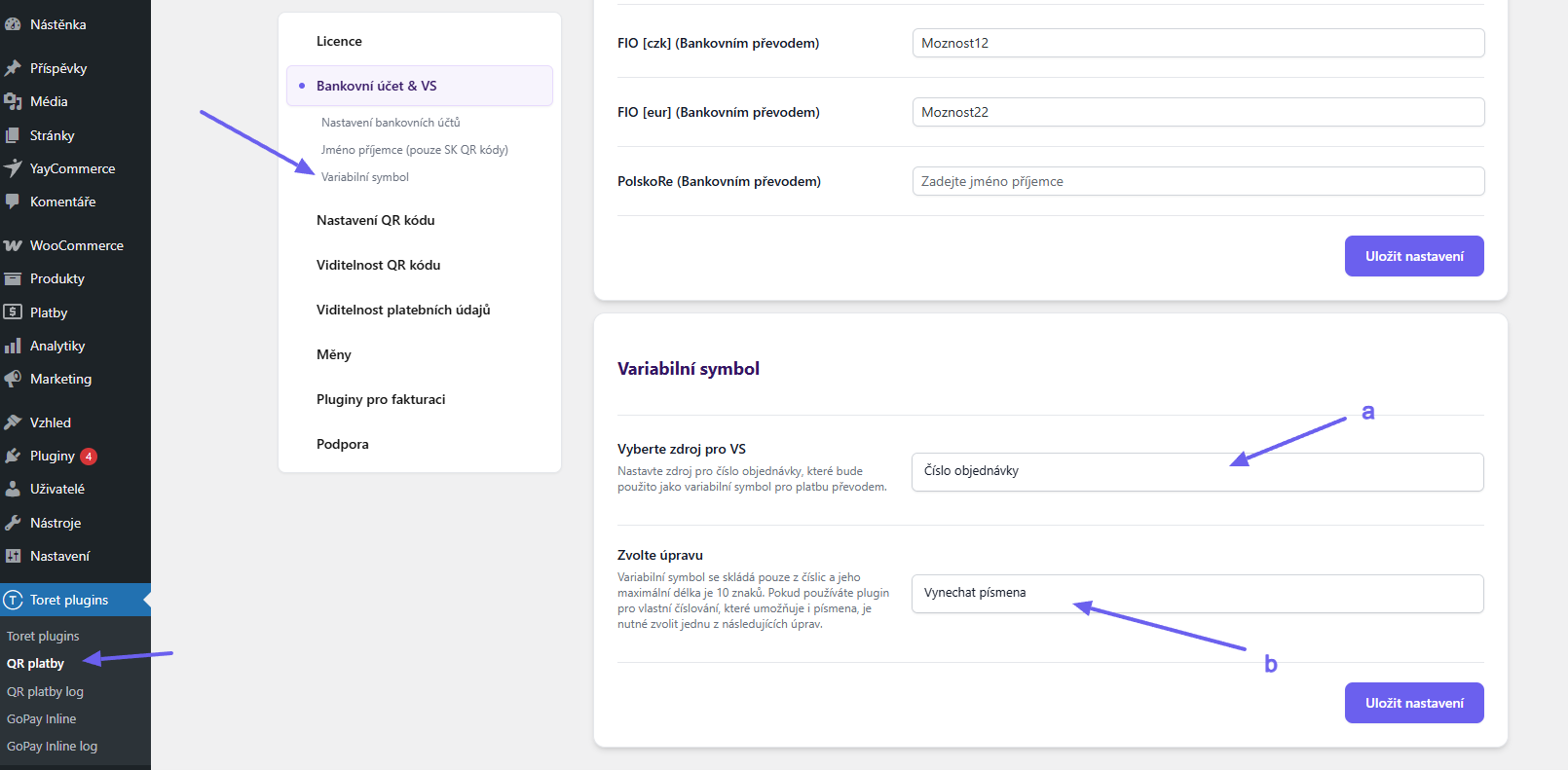The height and width of the screenshot is (770, 1568).
Task: Click the Marketing megaphone icon
Action: pos(13,379)
